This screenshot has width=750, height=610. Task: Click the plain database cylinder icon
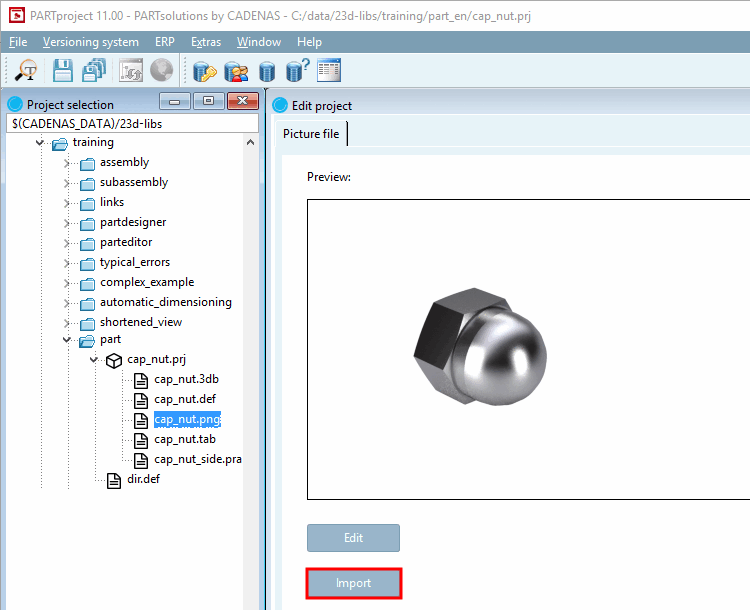click(267, 72)
